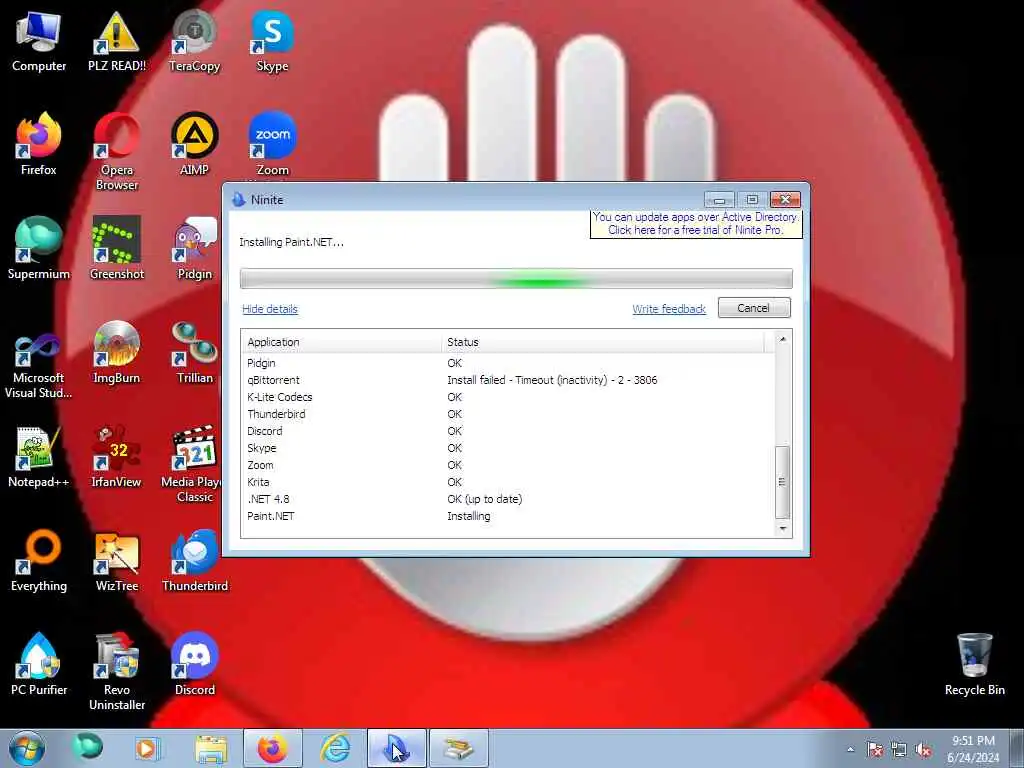Select the WizTree desktop icon
This screenshot has height=768, width=1024.
pos(116,560)
